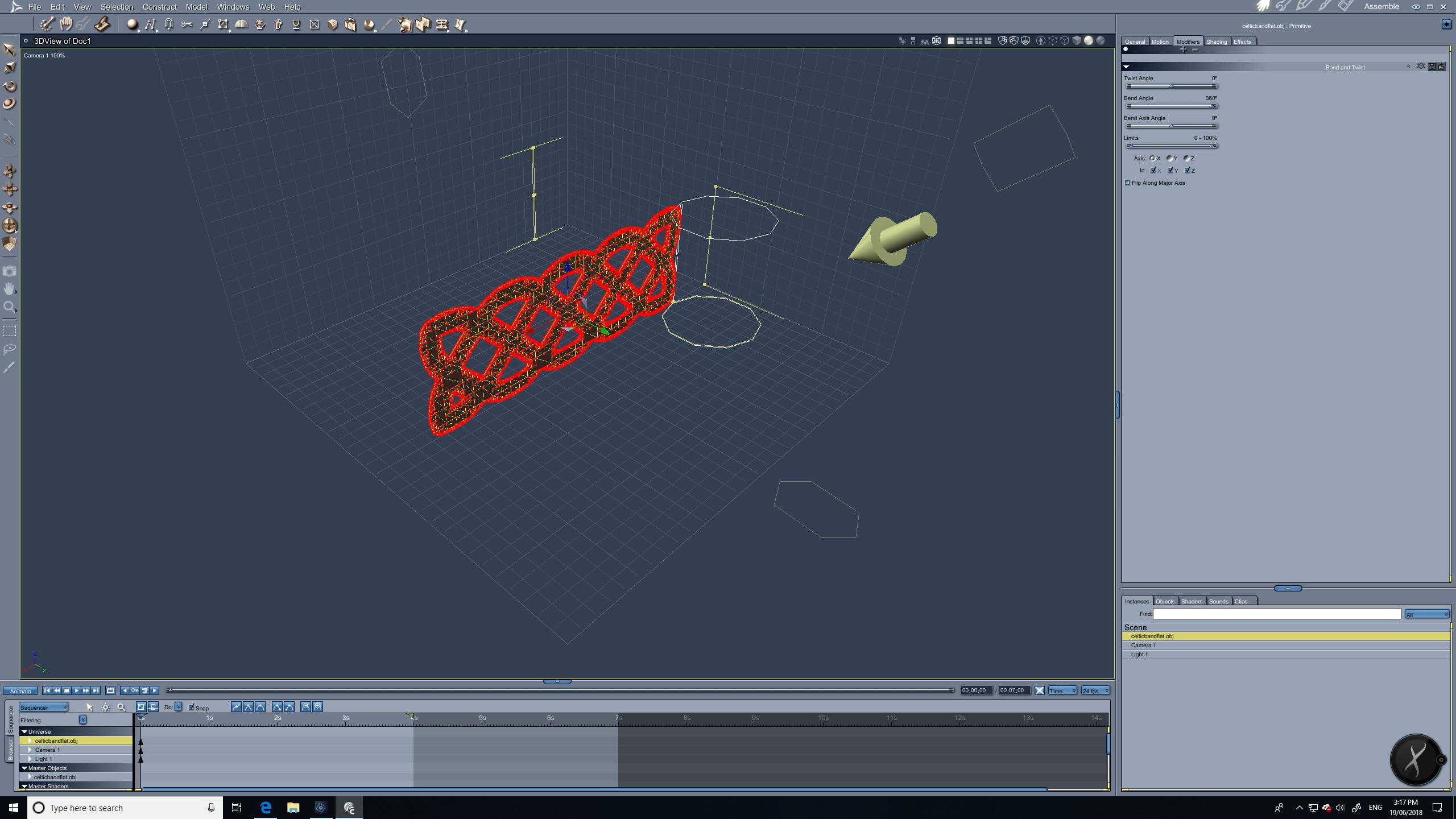Click the delete keyframe trash icon

pyautogui.click(x=144, y=690)
